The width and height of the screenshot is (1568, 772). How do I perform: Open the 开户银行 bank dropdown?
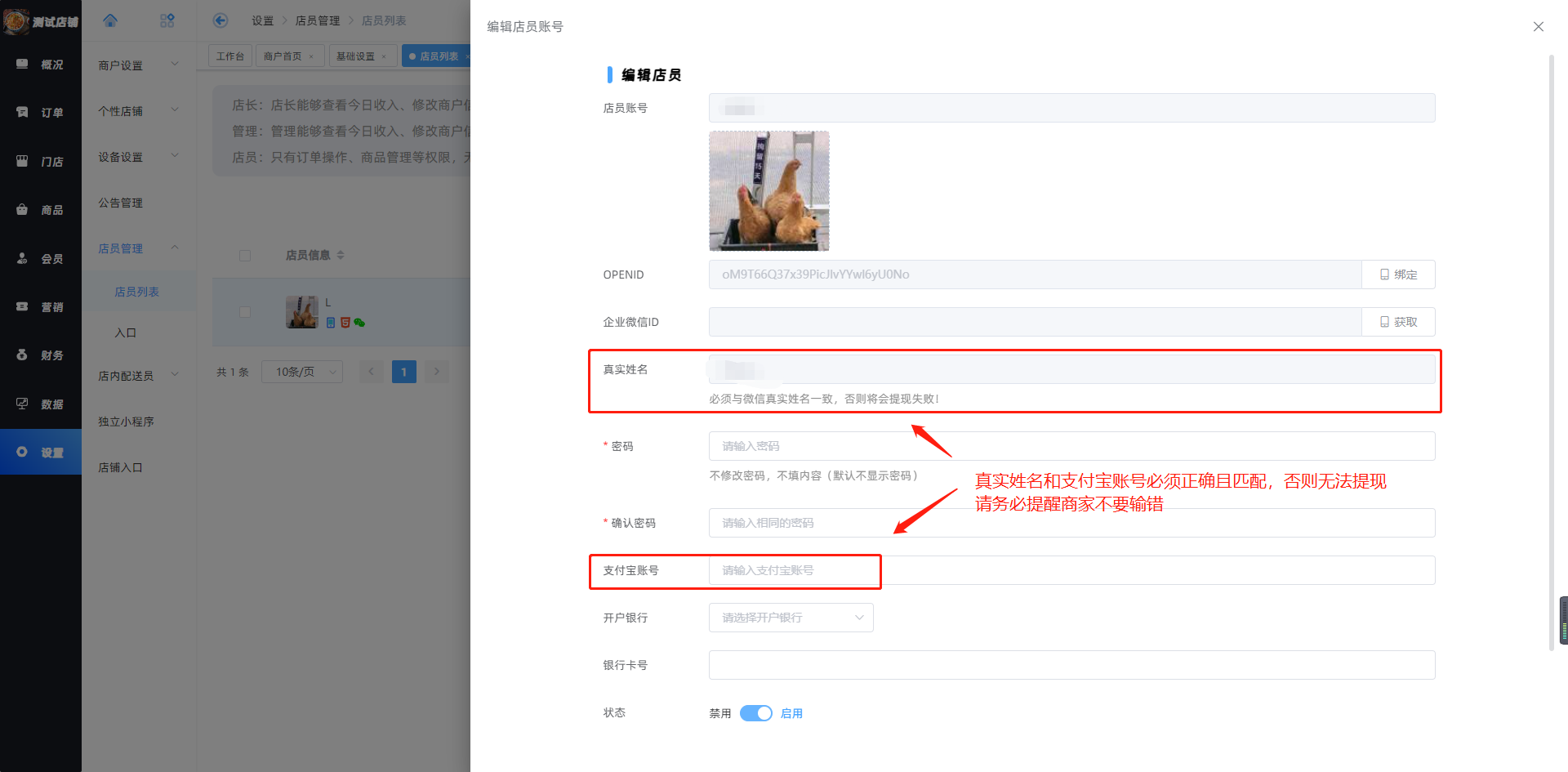click(791, 618)
